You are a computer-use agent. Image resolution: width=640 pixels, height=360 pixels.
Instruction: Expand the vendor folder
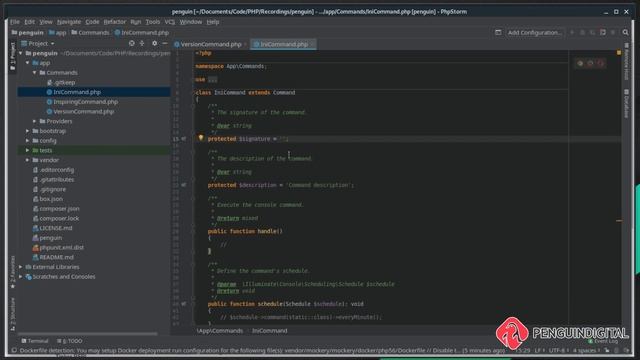pyautogui.click(x=28, y=160)
